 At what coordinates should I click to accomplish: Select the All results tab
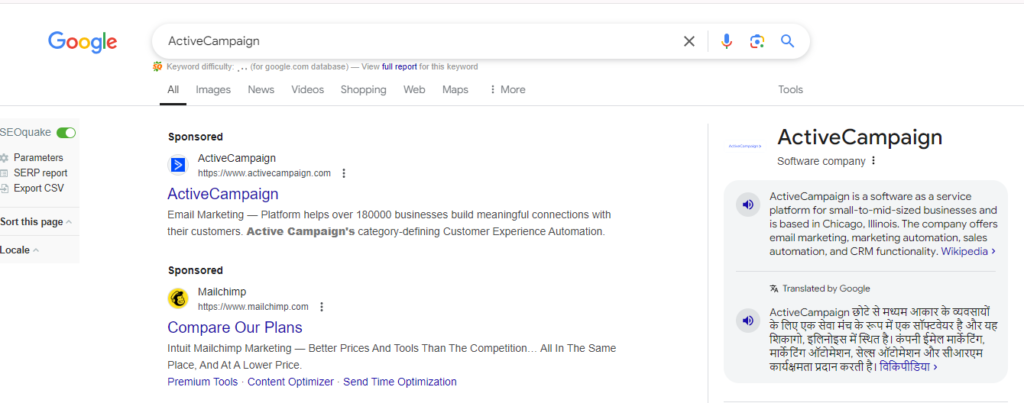173,90
